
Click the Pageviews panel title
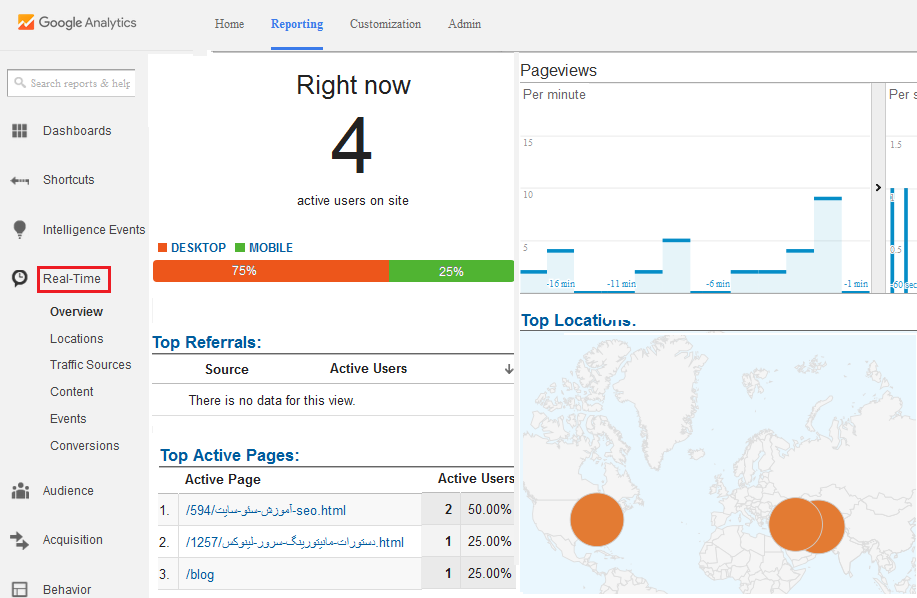(559, 71)
